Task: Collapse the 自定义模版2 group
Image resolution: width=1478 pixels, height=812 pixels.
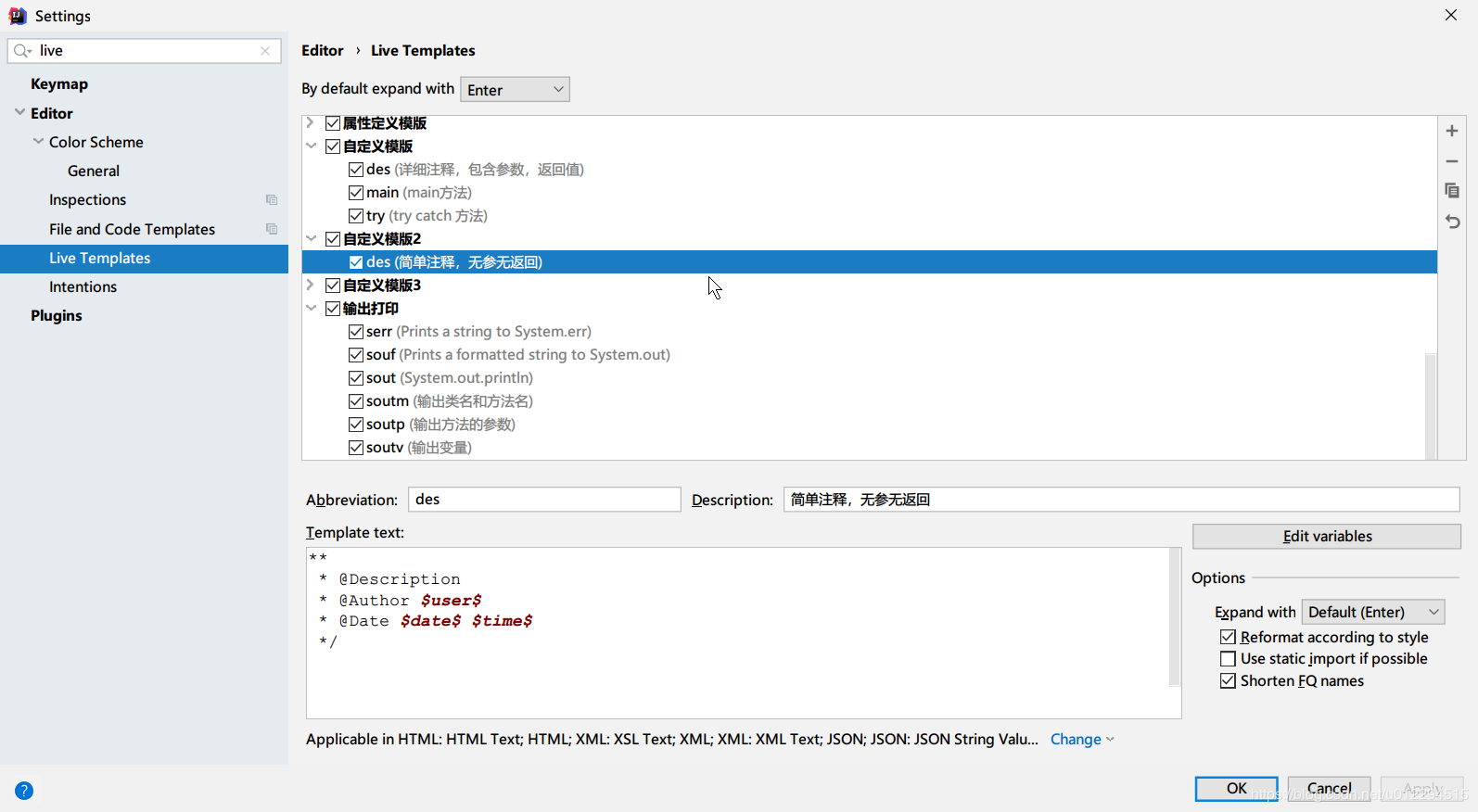Action: 311,239
